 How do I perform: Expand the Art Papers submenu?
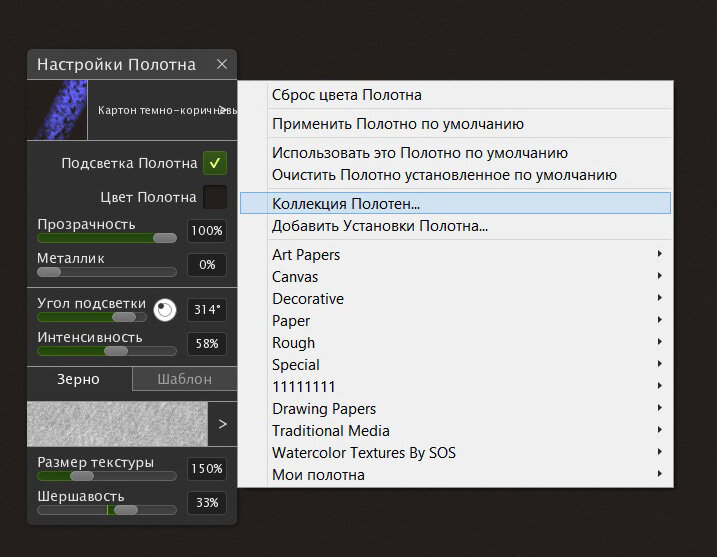455,254
